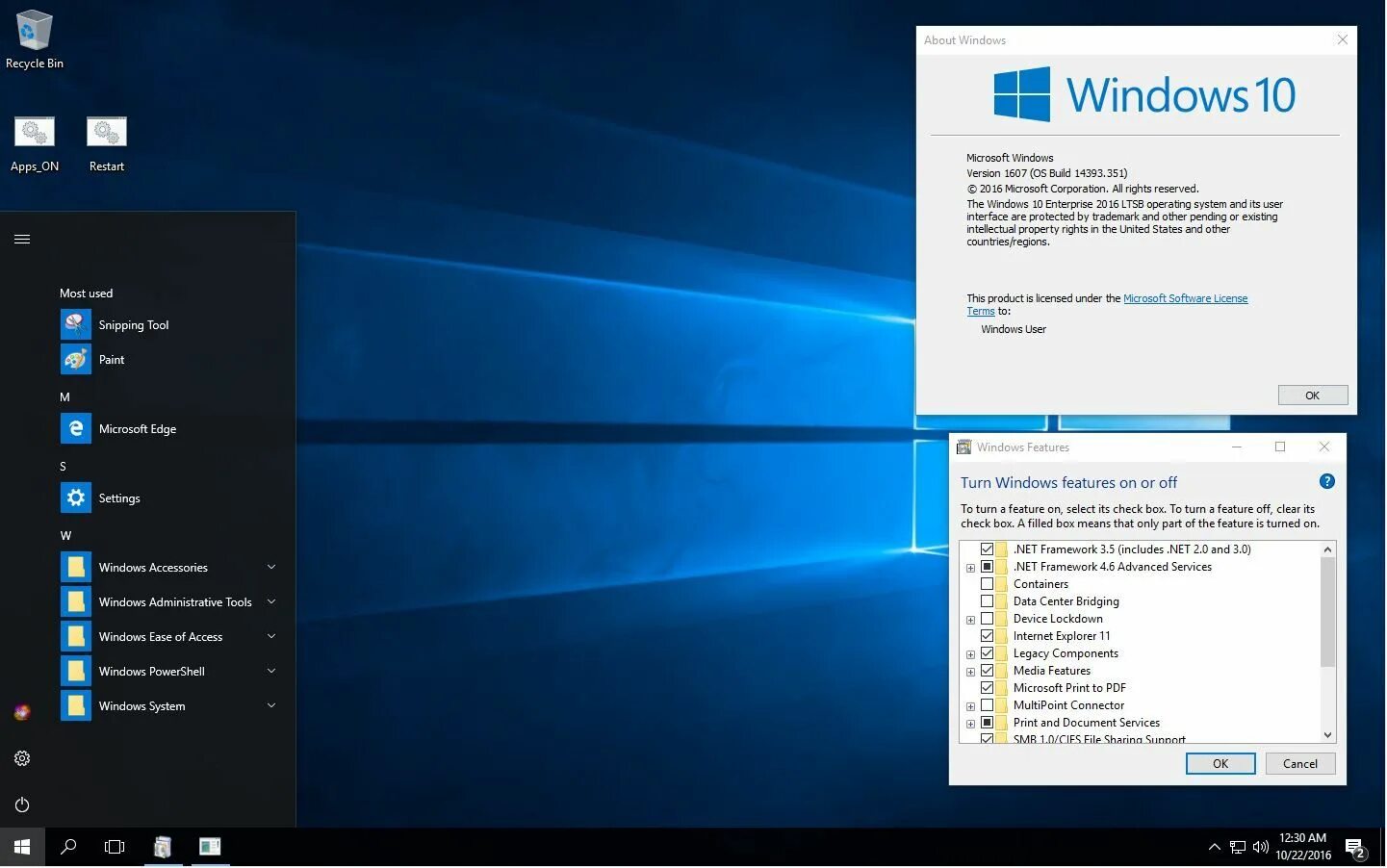Open Task View on taskbar
The image size is (1387, 868).
(x=115, y=847)
